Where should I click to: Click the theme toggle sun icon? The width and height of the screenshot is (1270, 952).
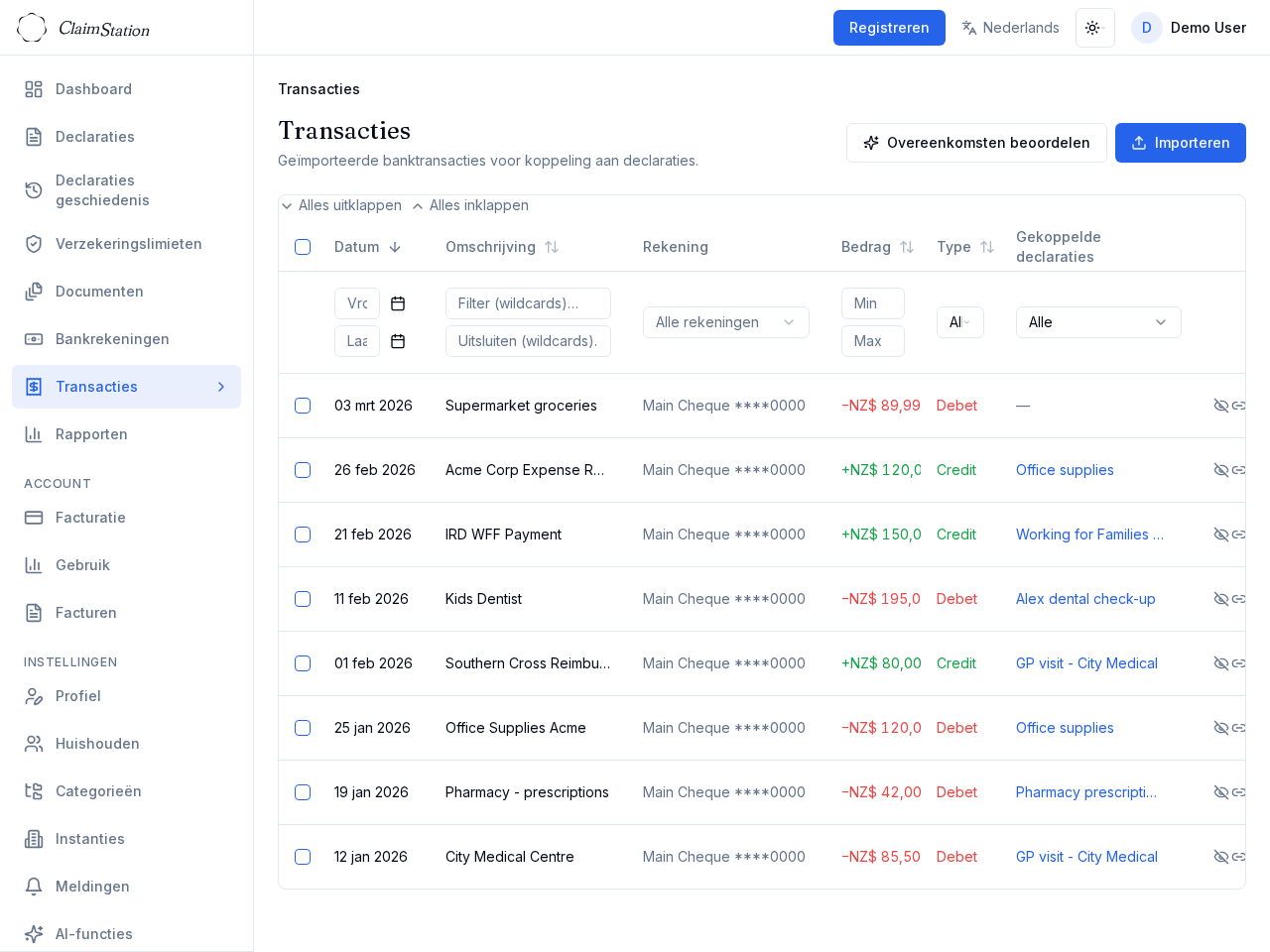[1093, 28]
